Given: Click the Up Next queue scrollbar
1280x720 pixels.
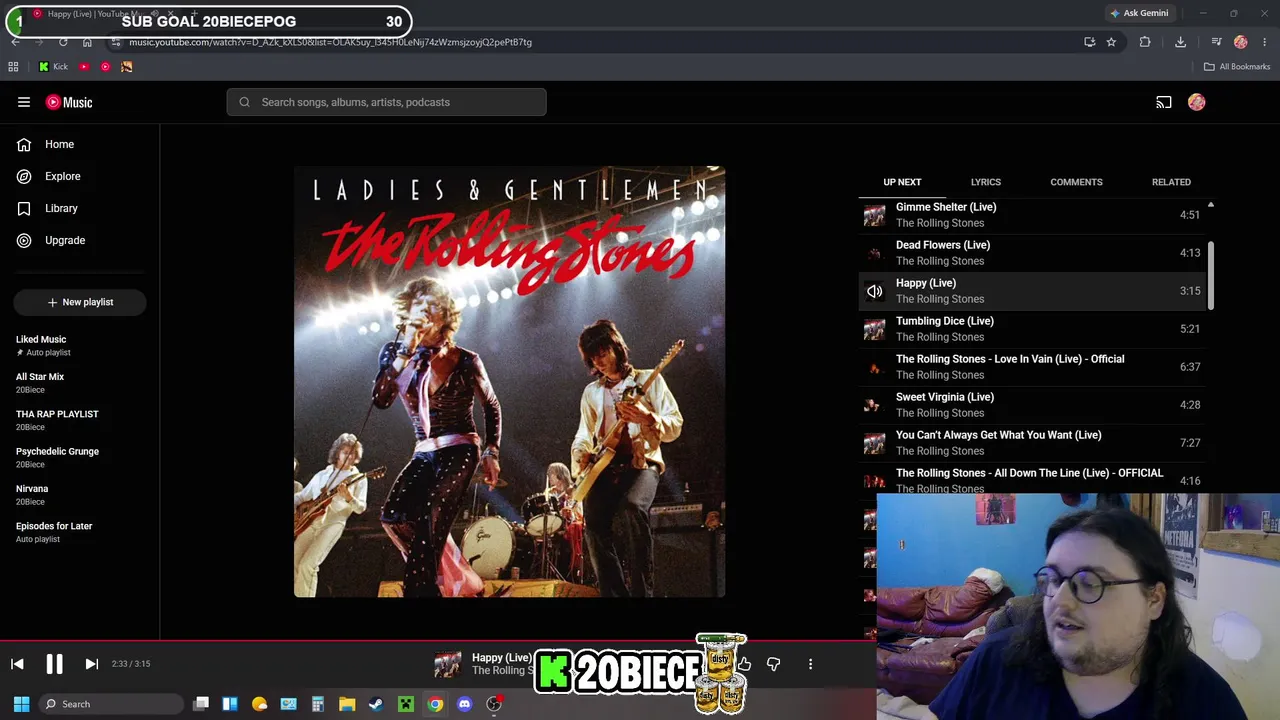Looking at the screenshot, I should click(1211, 275).
